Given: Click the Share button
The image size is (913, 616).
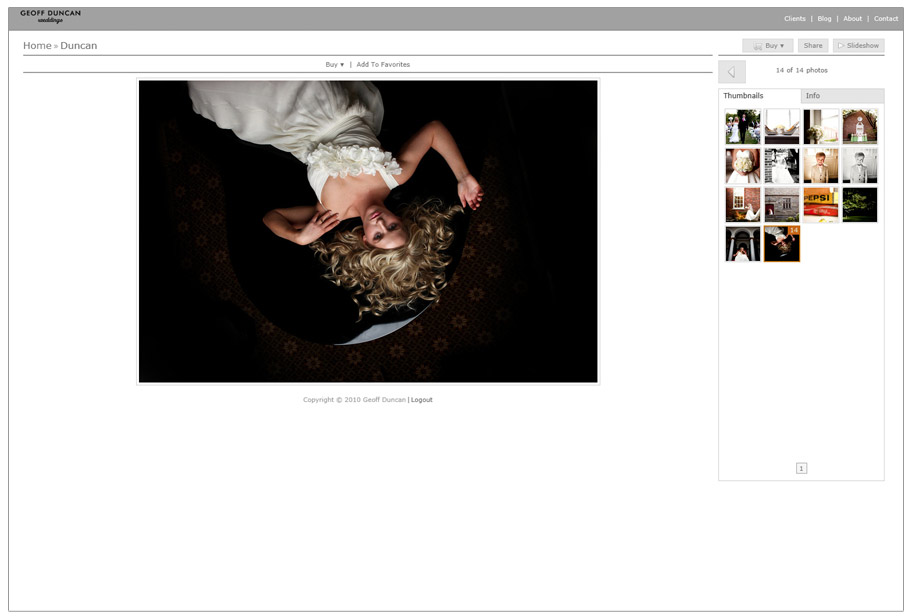Looking at the screenshot, I should pos(813,45).
